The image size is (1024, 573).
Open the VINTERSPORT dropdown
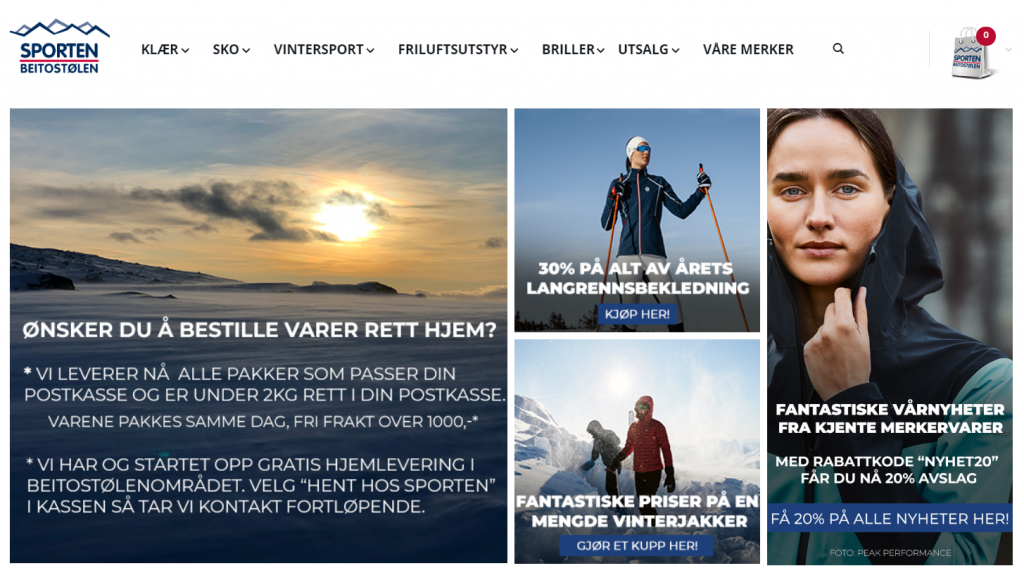324,50
